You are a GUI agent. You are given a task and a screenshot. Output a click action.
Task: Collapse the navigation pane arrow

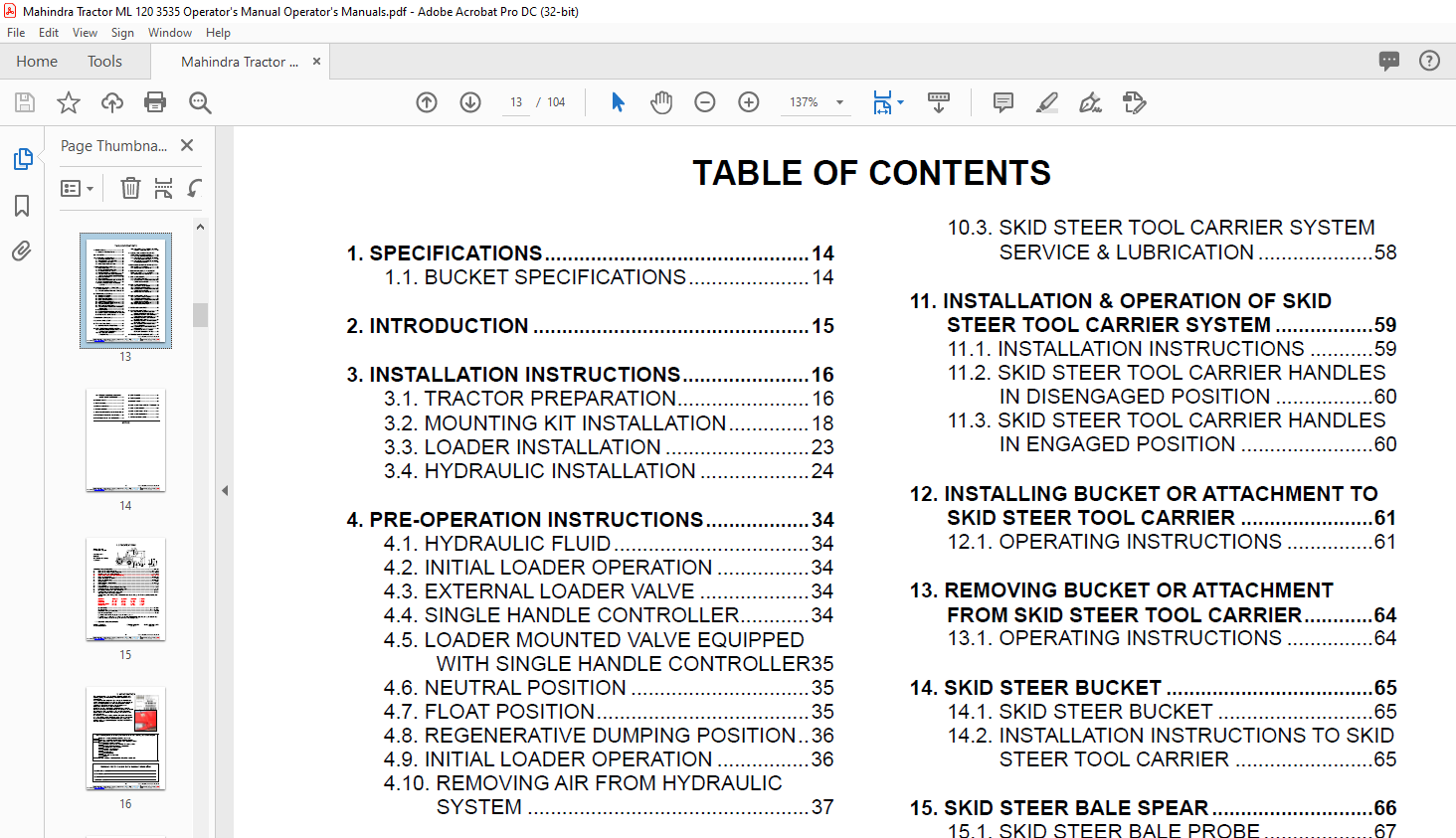[x=225, y=490]
